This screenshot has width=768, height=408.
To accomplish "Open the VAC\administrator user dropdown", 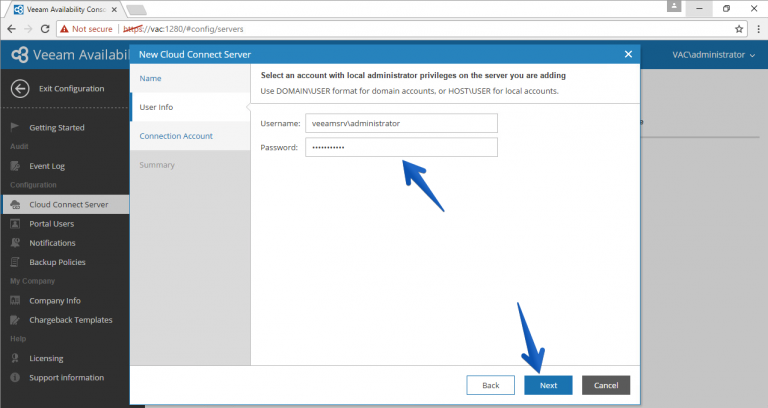I will 714,55.
